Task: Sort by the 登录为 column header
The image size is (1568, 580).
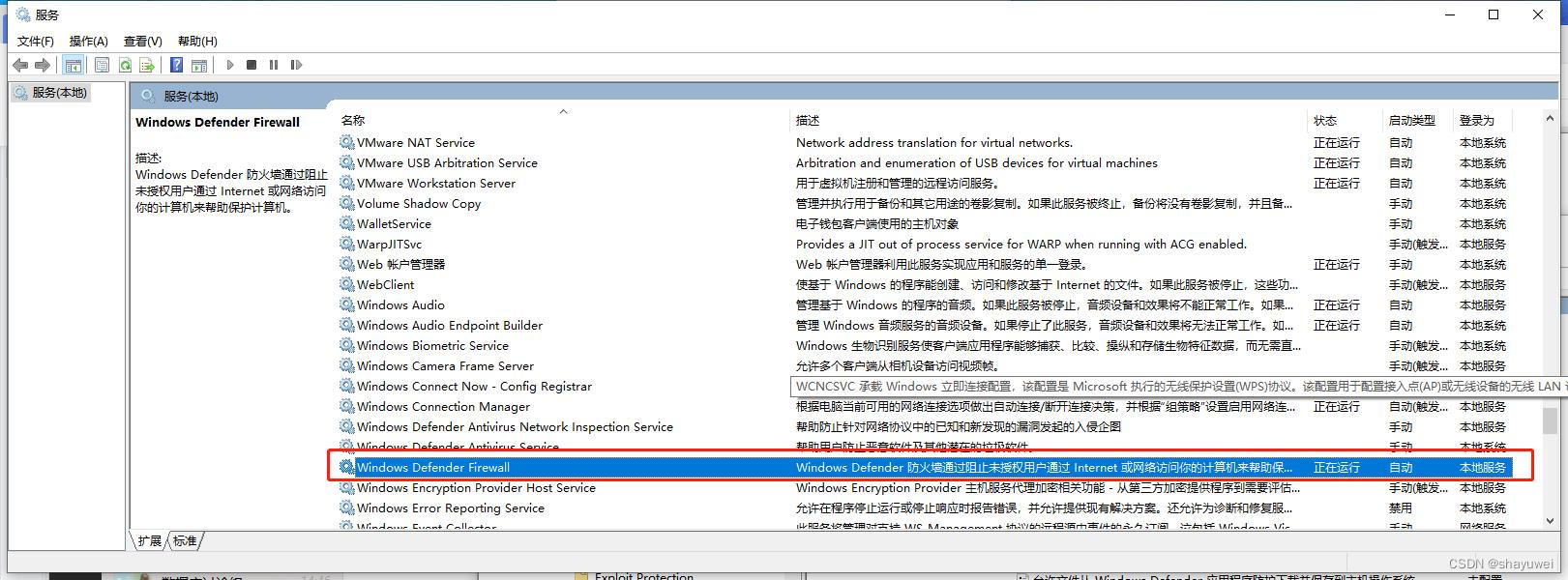Action: click(1477, 121)
